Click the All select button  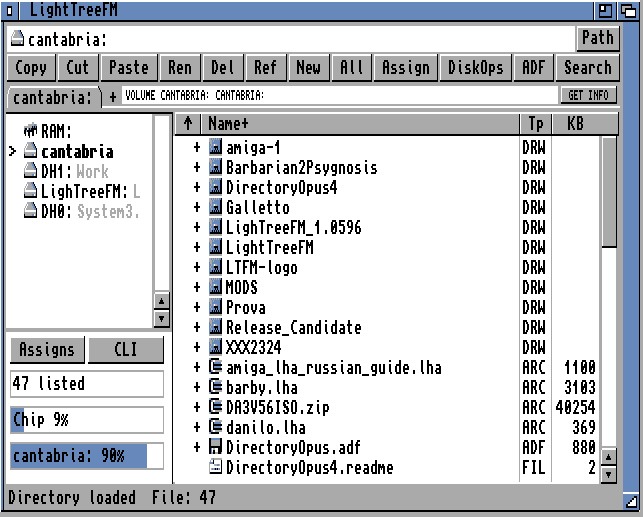tap(351, 68)
